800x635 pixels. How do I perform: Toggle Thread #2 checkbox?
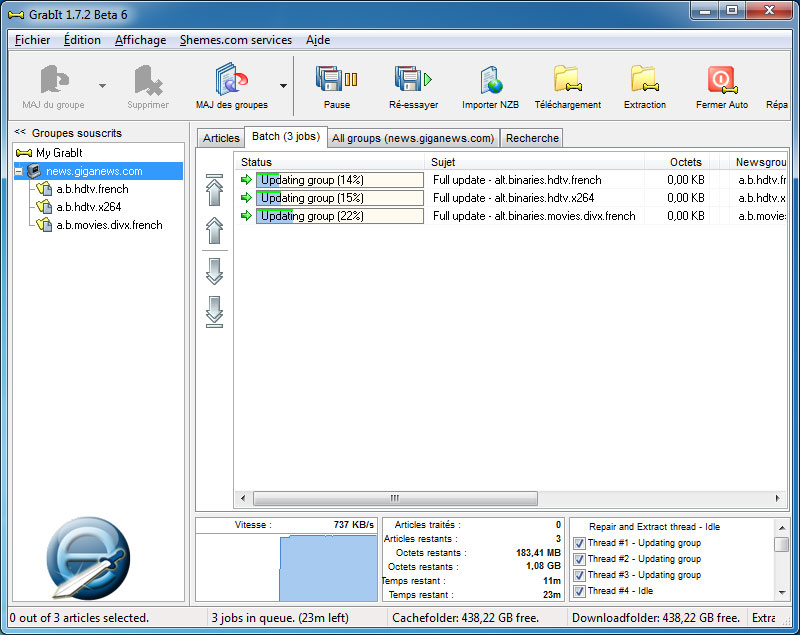(x=579, y=559)
